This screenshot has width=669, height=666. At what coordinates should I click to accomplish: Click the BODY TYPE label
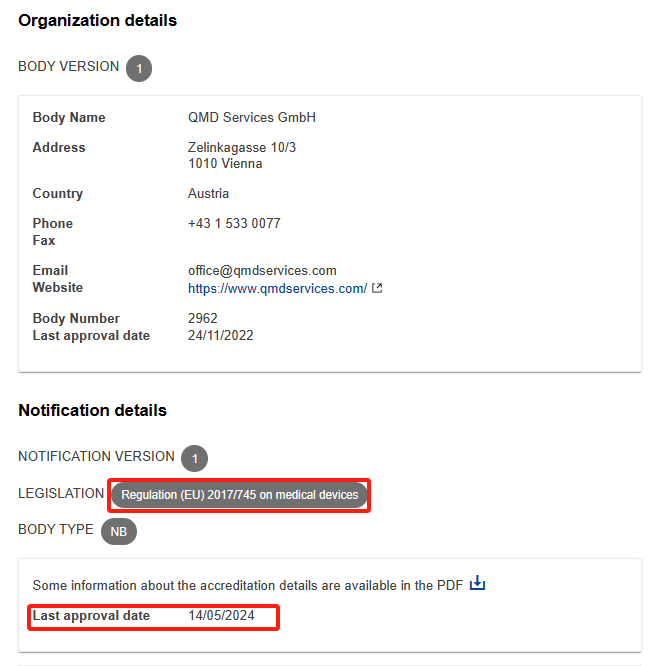click(x=56, y=529)
